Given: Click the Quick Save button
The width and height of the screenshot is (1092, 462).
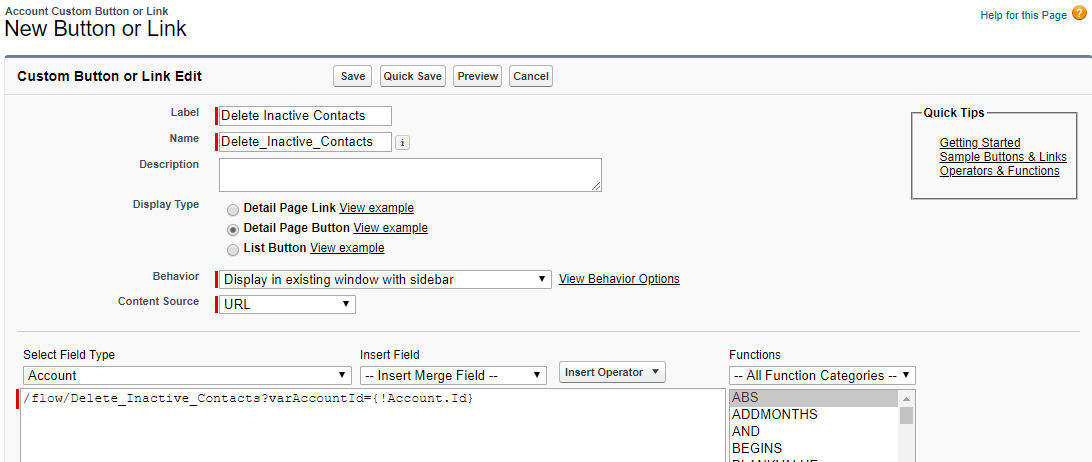Looking at the screenshot, I should 413,77.
